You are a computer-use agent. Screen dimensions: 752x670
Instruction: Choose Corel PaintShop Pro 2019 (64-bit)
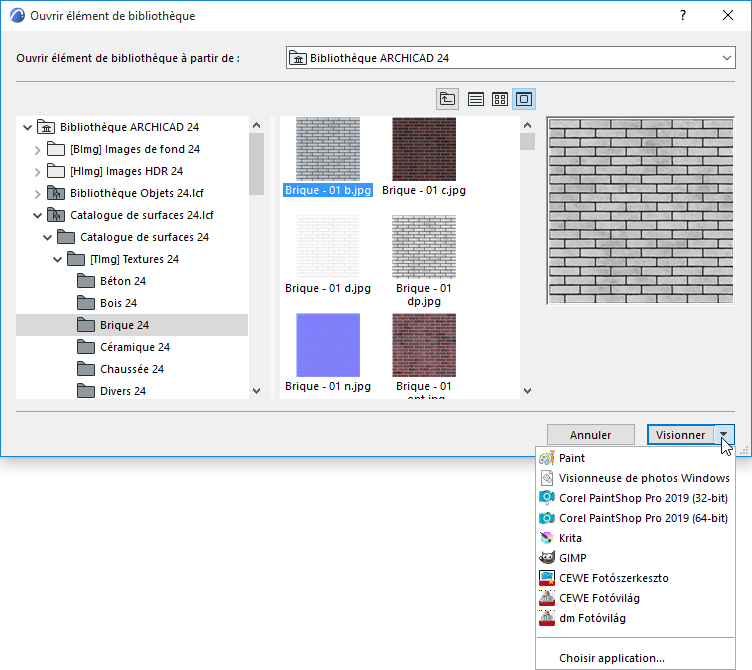[x=635, y=518]
